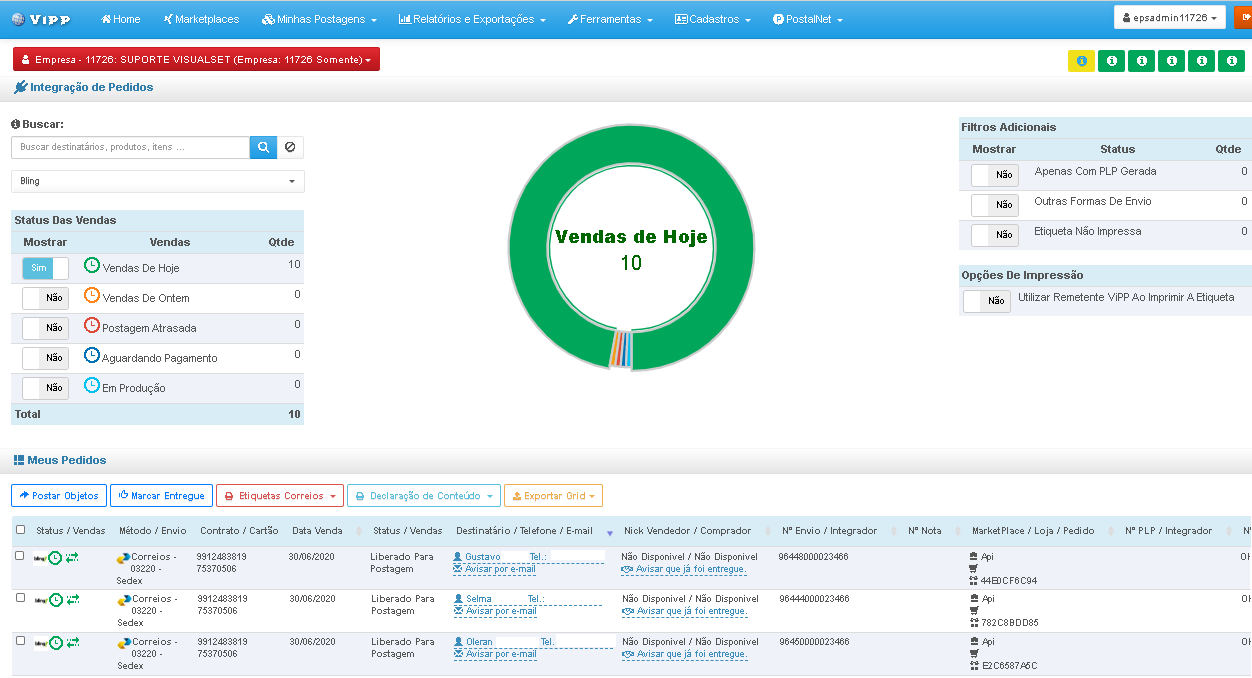The height and width of the screenshot is (678, 1252).
Task: Click orange clock icon for Vendas De Ontem
Action: pyautogui.click(x=92, y=296)
